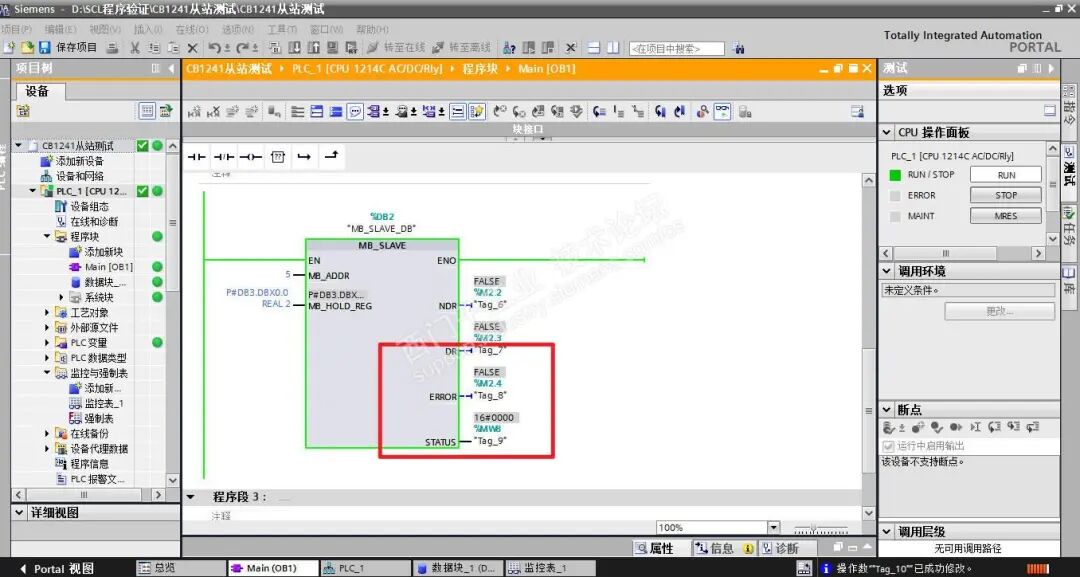This screenshot has height=577, width=1080.
Task: Open the Options (选项) menu
Action: 238,30
